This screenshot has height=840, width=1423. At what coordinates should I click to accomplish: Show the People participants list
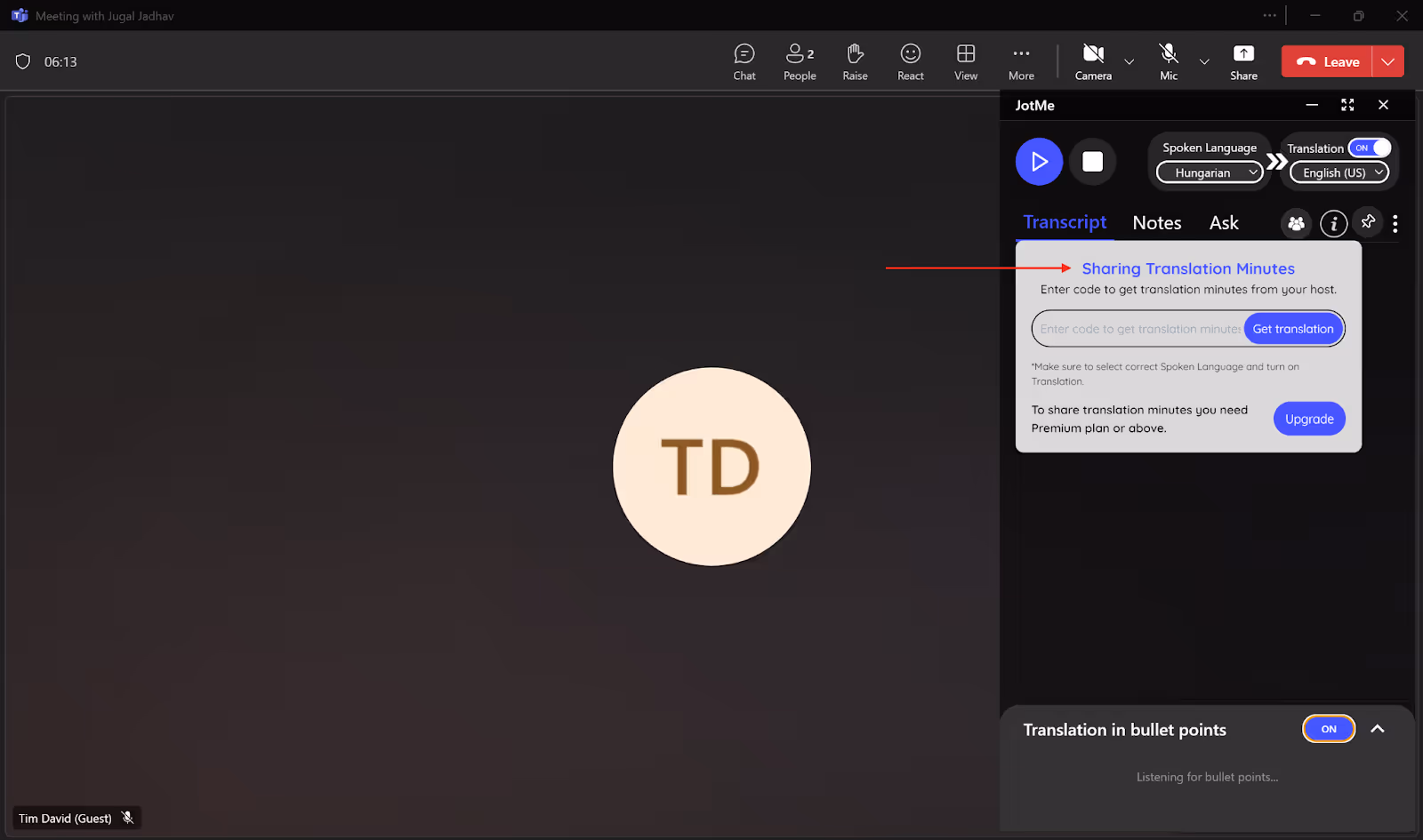pyautogui.click(x=800, y=62)
